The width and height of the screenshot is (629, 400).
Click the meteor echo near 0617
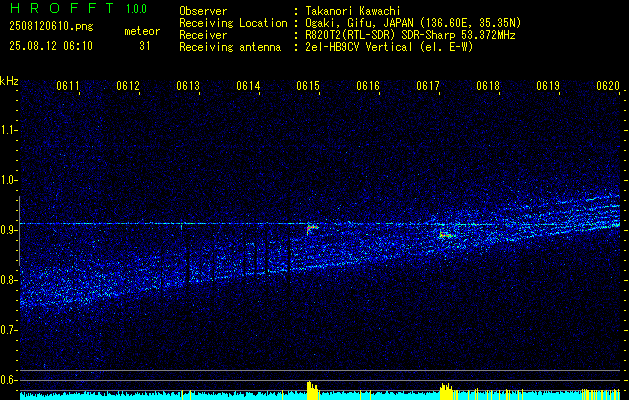[445, 234]
